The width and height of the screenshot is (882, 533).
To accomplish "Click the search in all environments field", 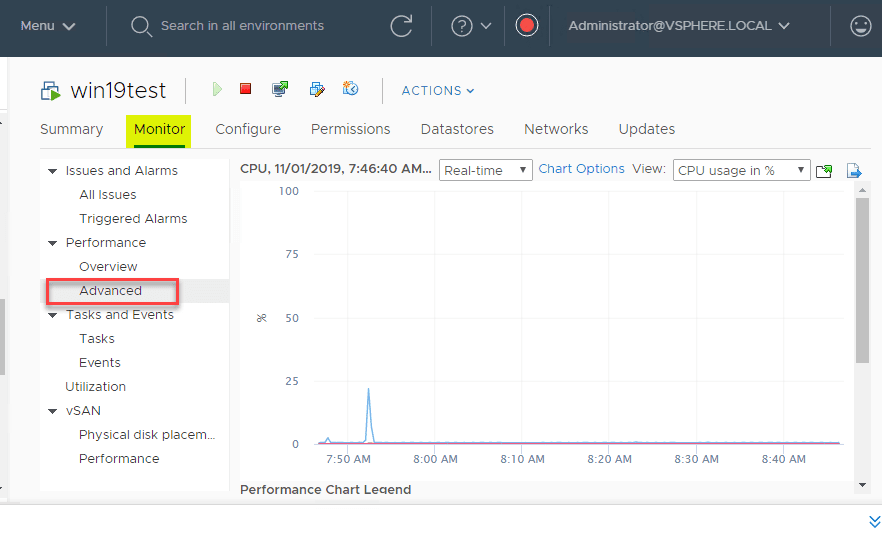I will click(242, 26).
